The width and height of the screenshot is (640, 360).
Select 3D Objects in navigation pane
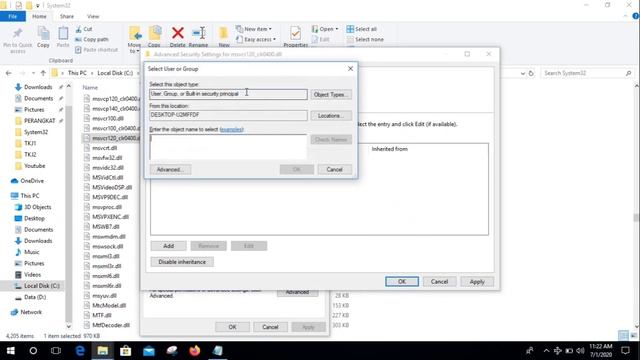pos(38,207)
